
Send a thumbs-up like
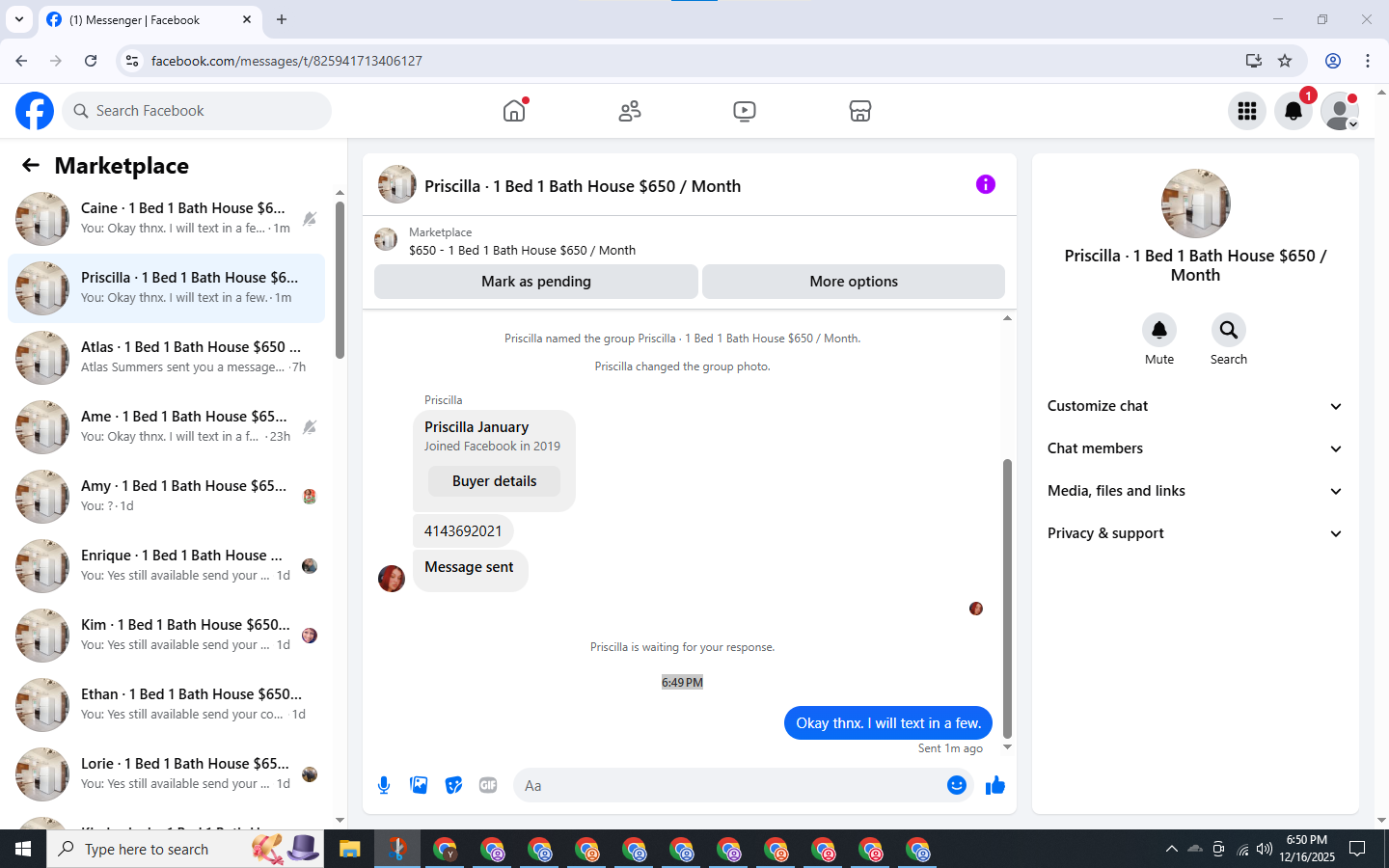pyautogui.click(x=995, y=785)
